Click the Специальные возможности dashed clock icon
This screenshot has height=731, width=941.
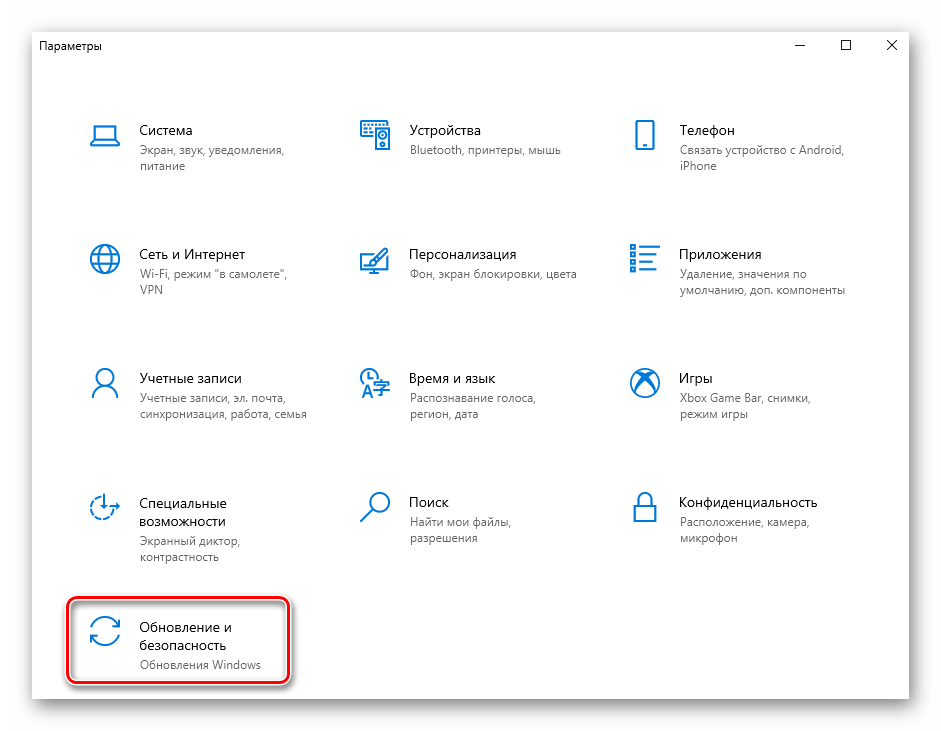click(x=105, y=507)
